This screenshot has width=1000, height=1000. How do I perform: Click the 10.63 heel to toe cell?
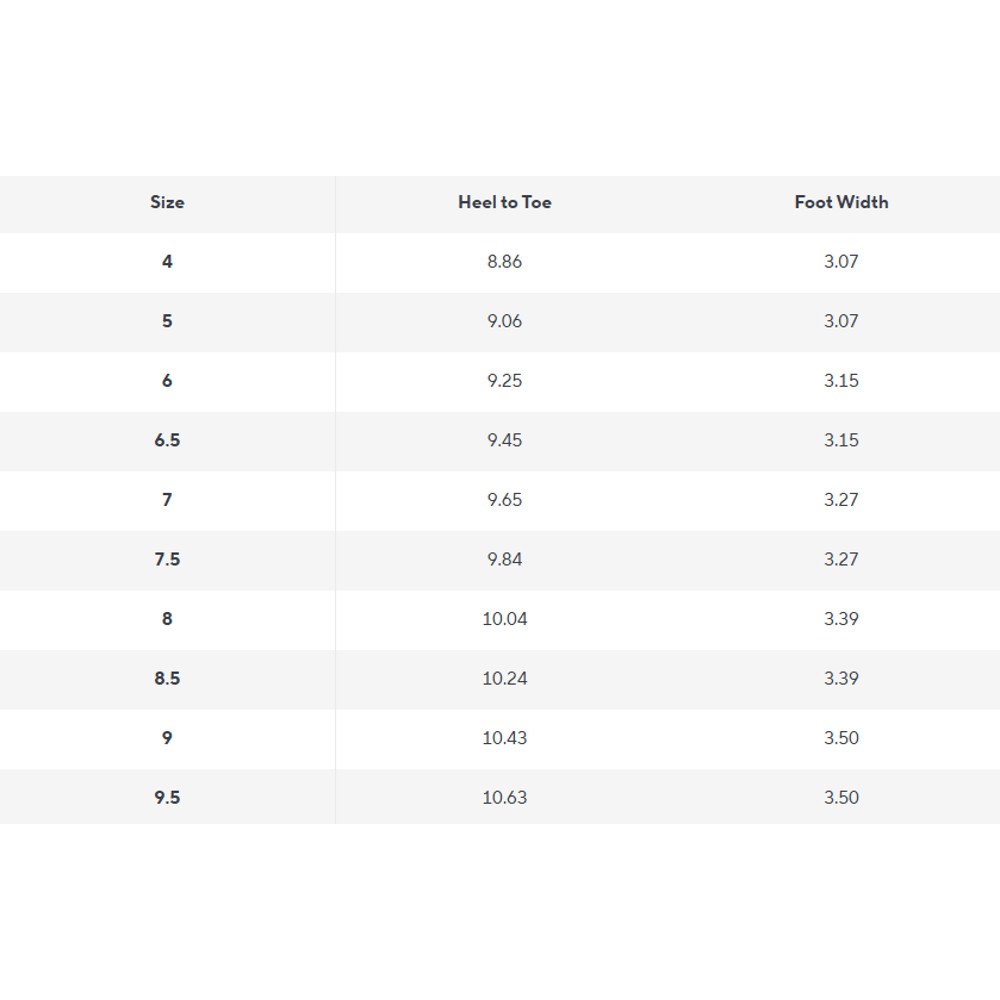click(x=504, y=797)
